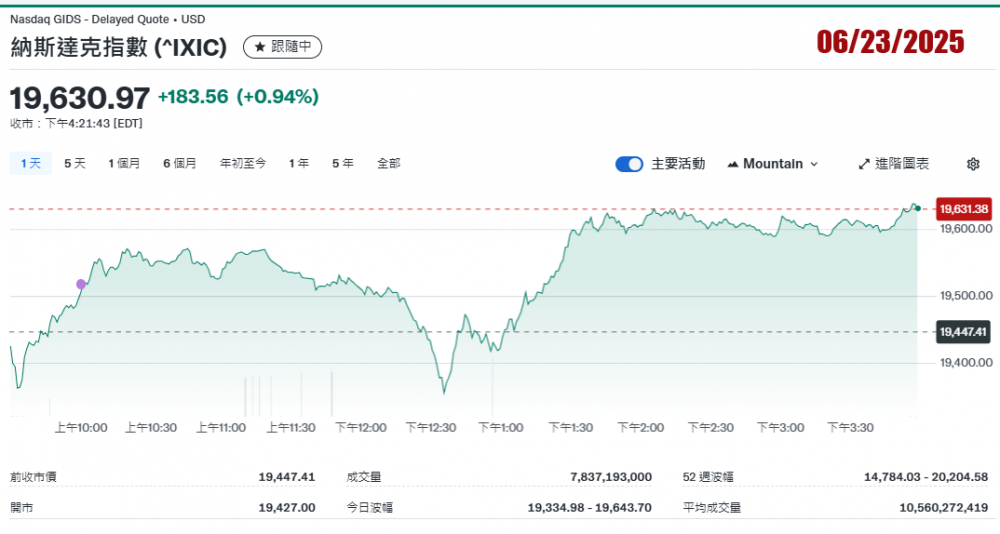Select the 5年 time range
Viewport: 1000px width, 534px height.
(343, 163)
